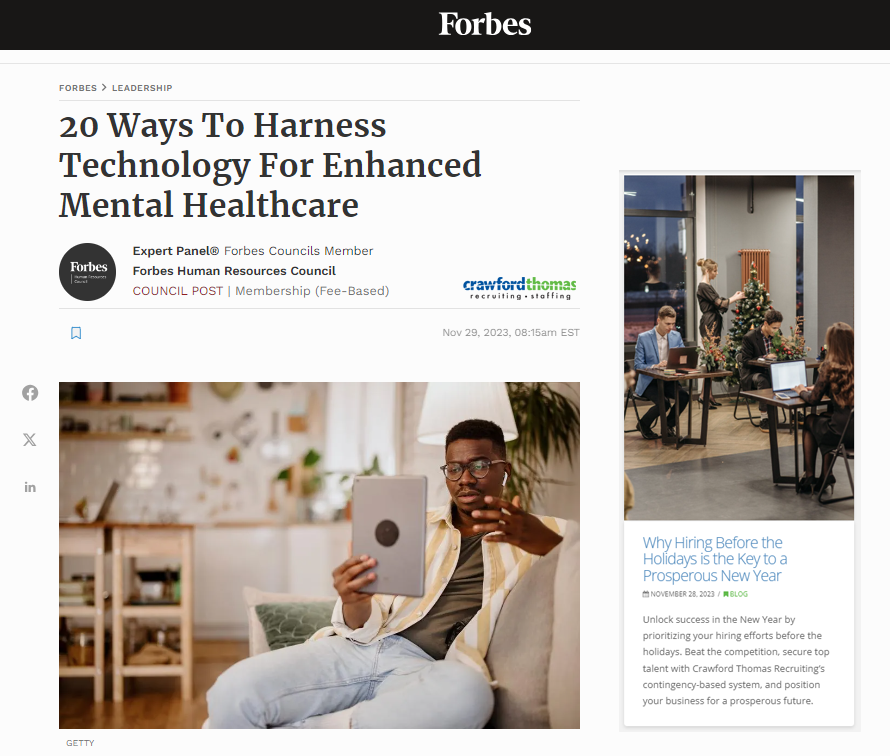Click the Forbes logo in the header
890x756 pixels.
point(485,24)
